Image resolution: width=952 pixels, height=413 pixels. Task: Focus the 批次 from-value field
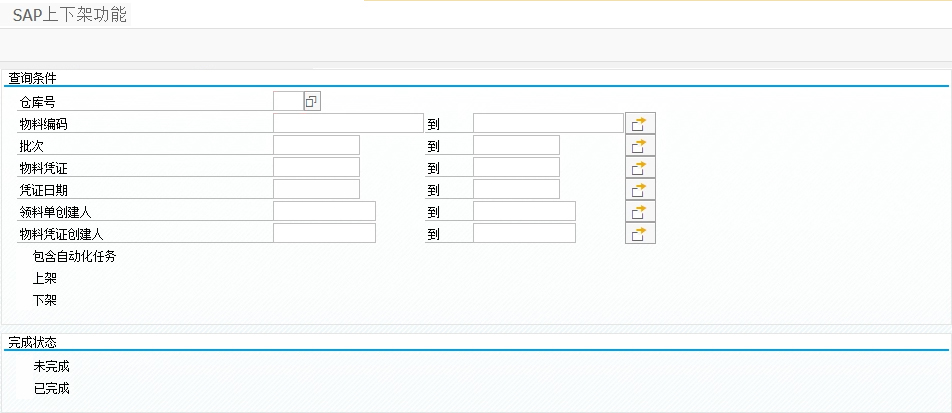tap(316, 145)
